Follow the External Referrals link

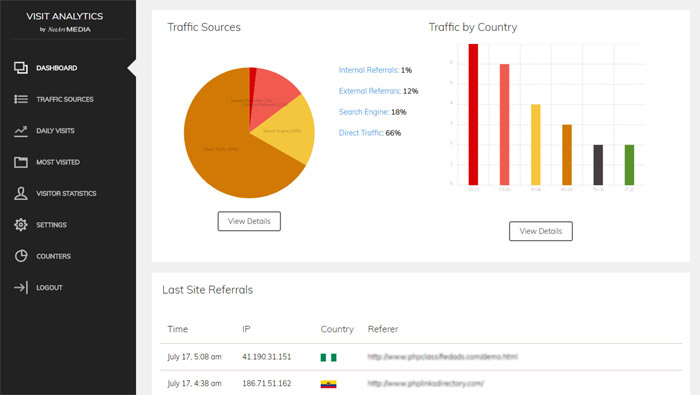pos(369,91)
